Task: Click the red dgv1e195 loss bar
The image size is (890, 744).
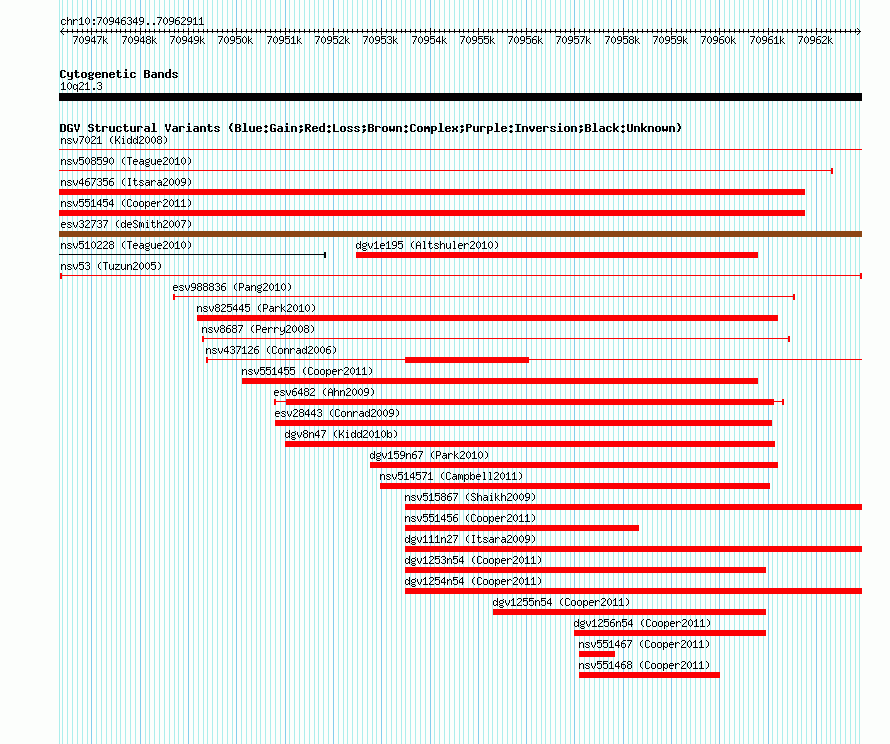Action: [x=557, y=255]
